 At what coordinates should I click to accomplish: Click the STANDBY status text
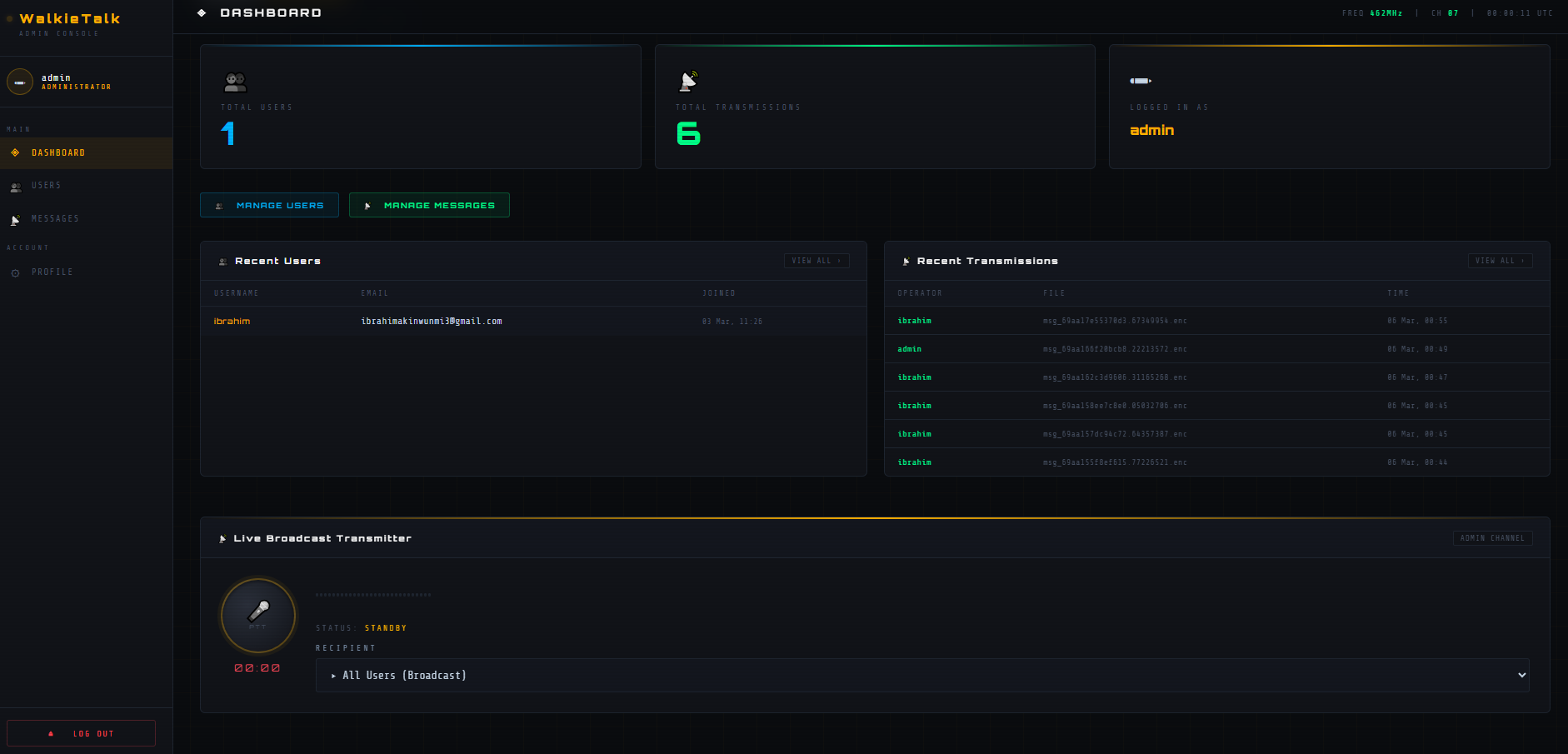pos(386,628)
